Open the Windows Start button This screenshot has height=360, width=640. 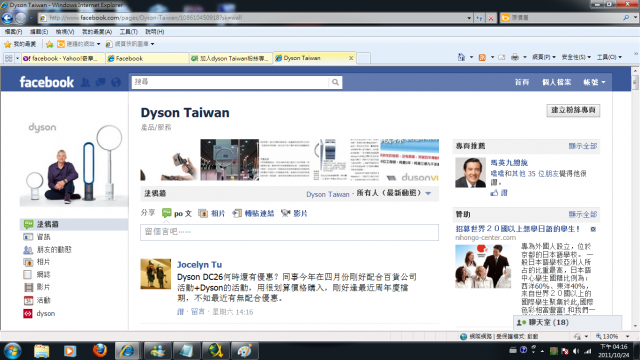click(x=12, y=351)
